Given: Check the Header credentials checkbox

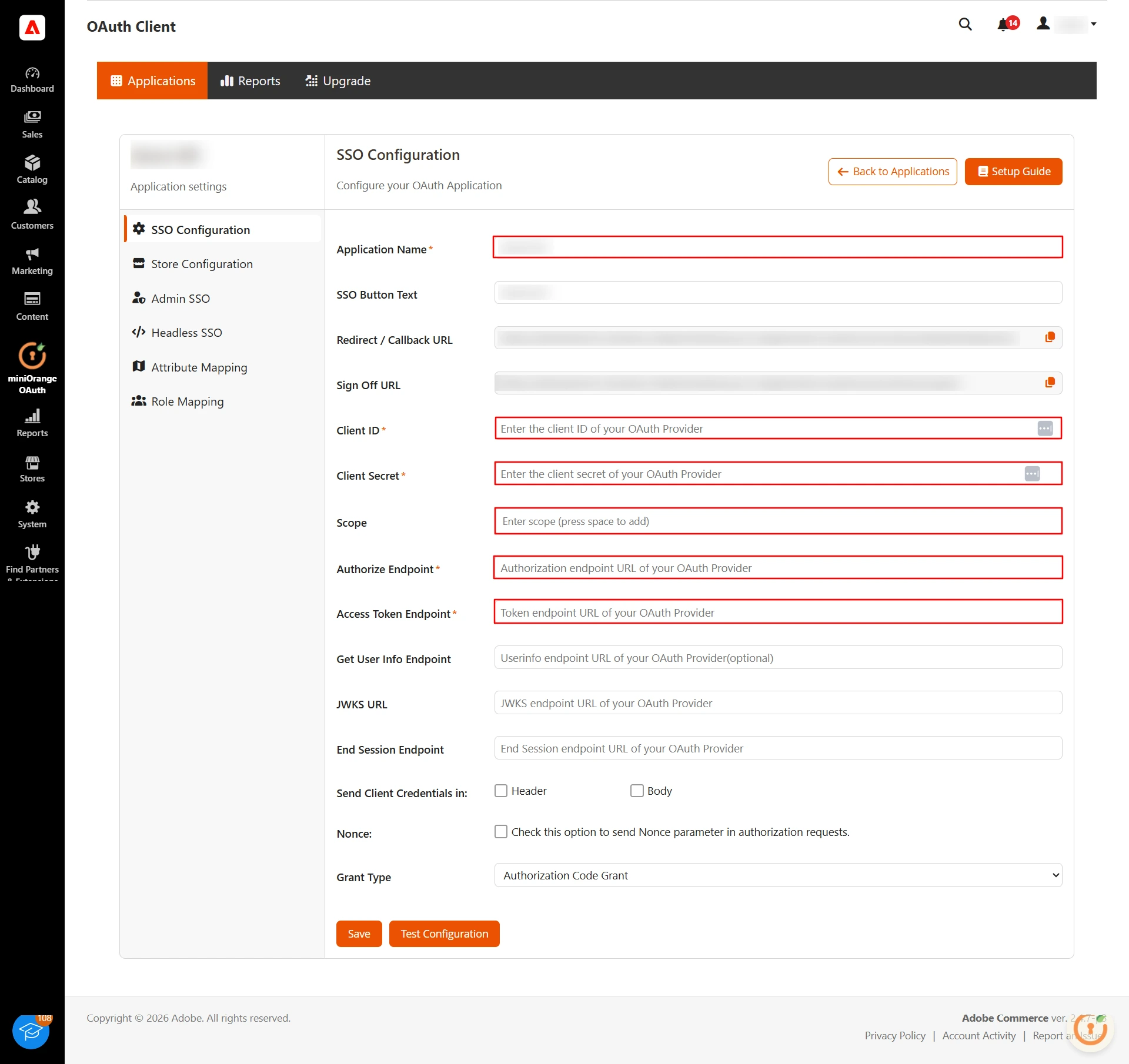Looking at the screenshot, I should point(501,791).
